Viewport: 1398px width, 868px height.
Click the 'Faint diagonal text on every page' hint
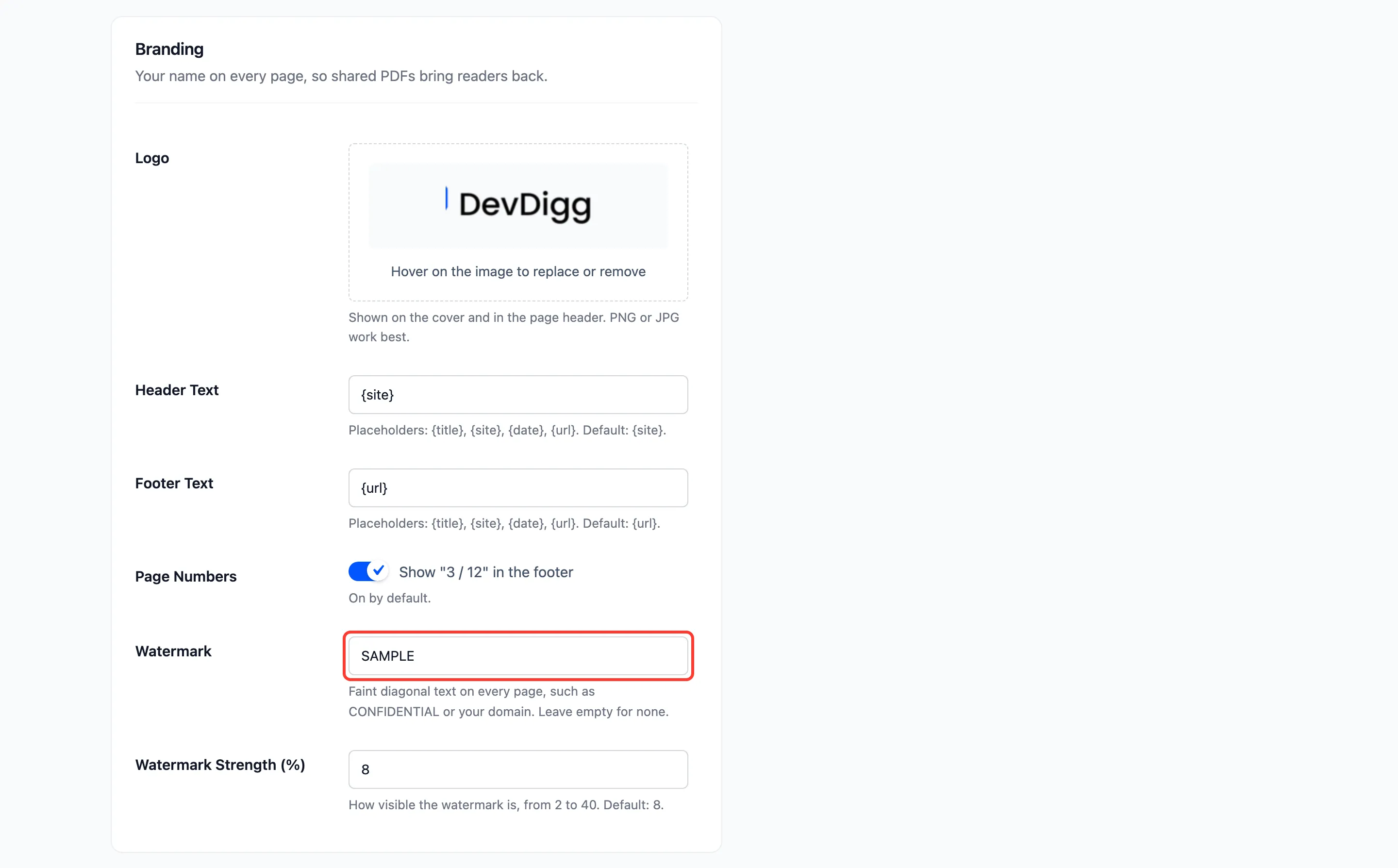(x=508, y=701)
